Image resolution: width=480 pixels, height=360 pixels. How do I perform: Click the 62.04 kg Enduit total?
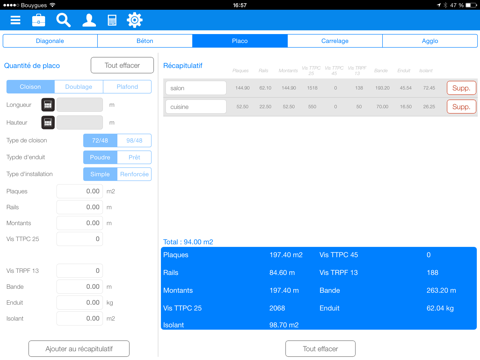click(440, 308)
